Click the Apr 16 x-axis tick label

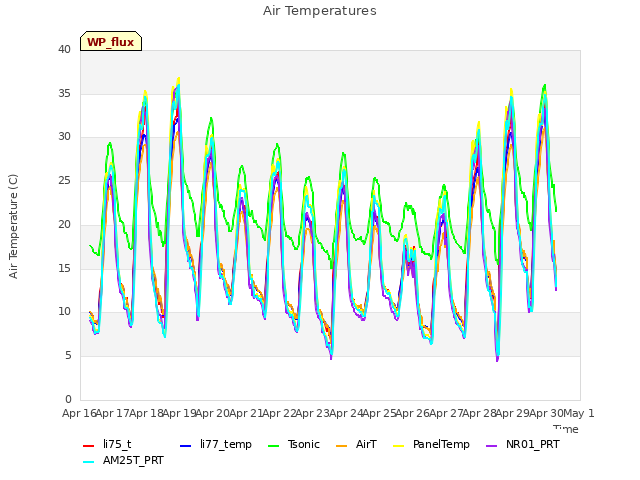(x=79, y=413)
